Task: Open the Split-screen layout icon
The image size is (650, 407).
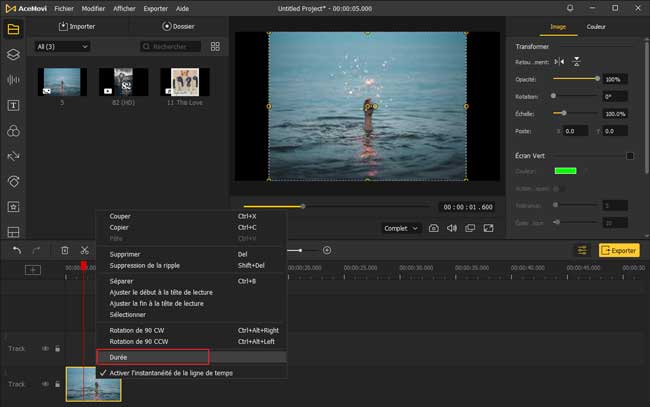Action: pyautogui.click(x=13, y=232)
